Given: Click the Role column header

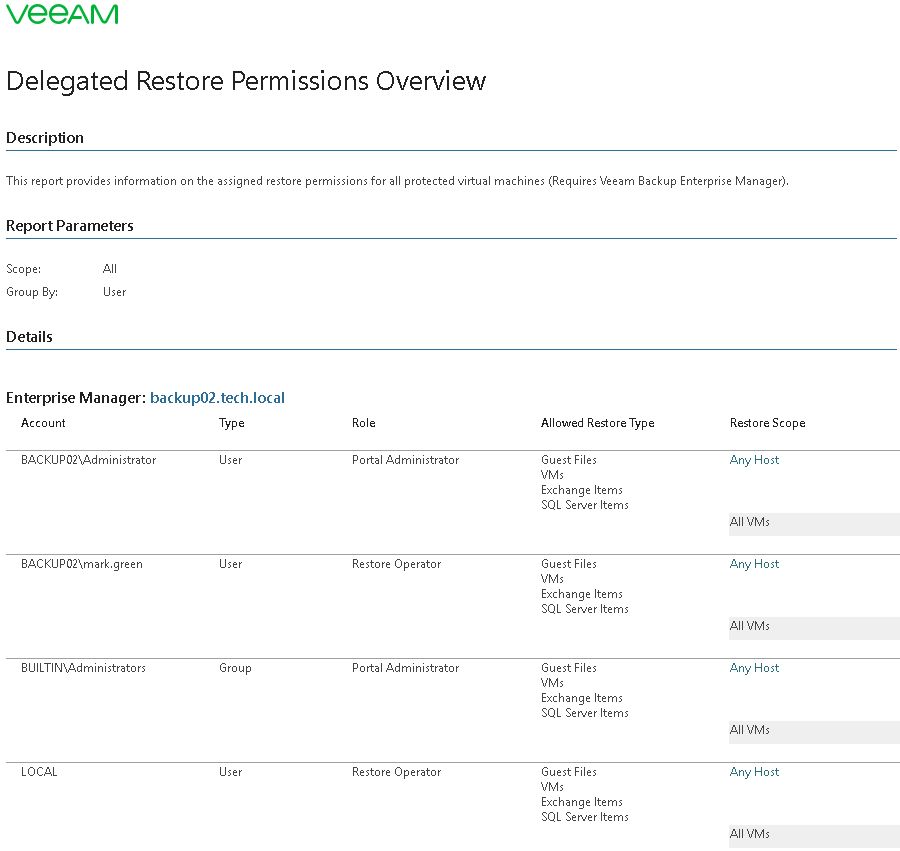Looking at the screenshot, I should pyautogui.click(x=363, y=423).
